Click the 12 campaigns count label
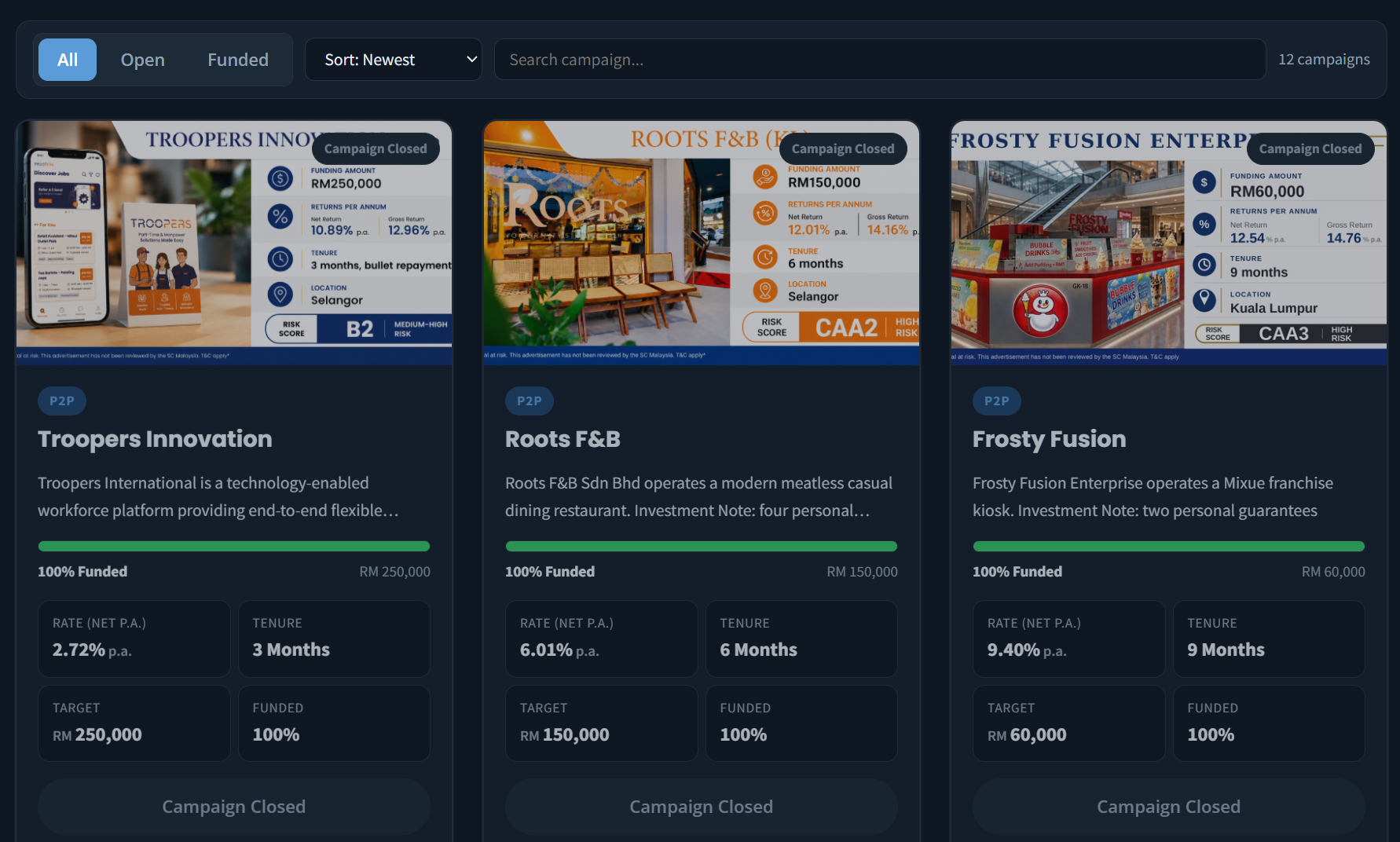Viewport: 1400px width, 842px height. [x=1324, y=60]
